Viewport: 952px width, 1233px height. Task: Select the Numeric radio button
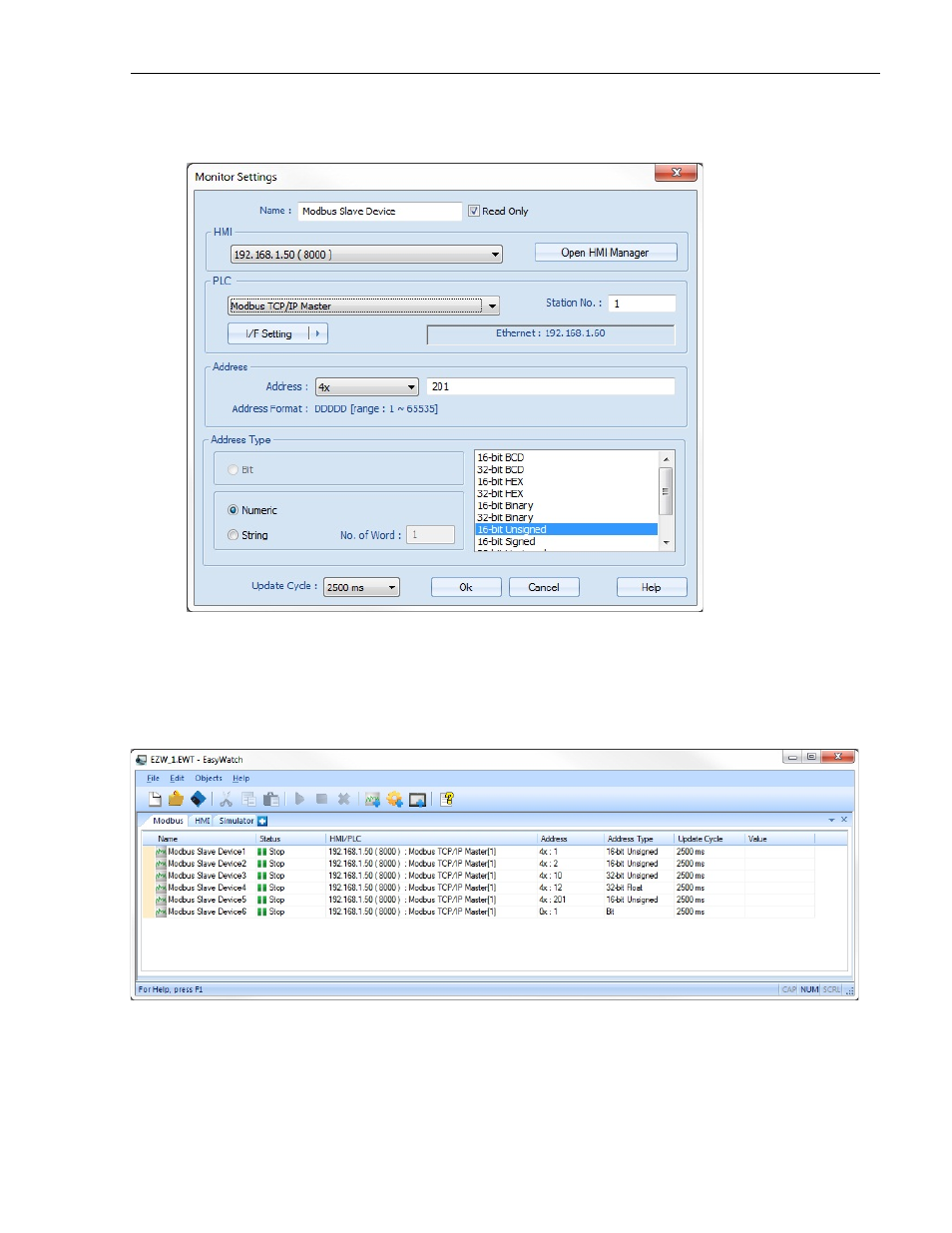pyautogui.click(x=234, y=510)
